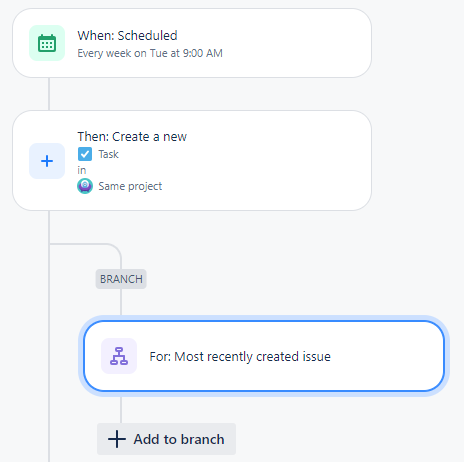This screenshot has width=464, height=462.
Task: Click the Then: Create a new title
Action: click(x=132, y=137)
